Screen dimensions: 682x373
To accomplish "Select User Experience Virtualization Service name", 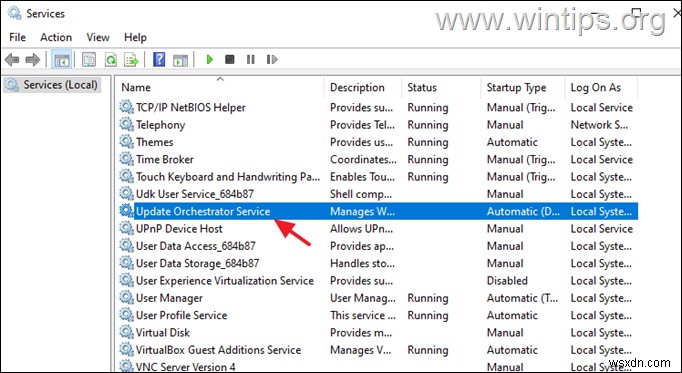I will 225,281.
